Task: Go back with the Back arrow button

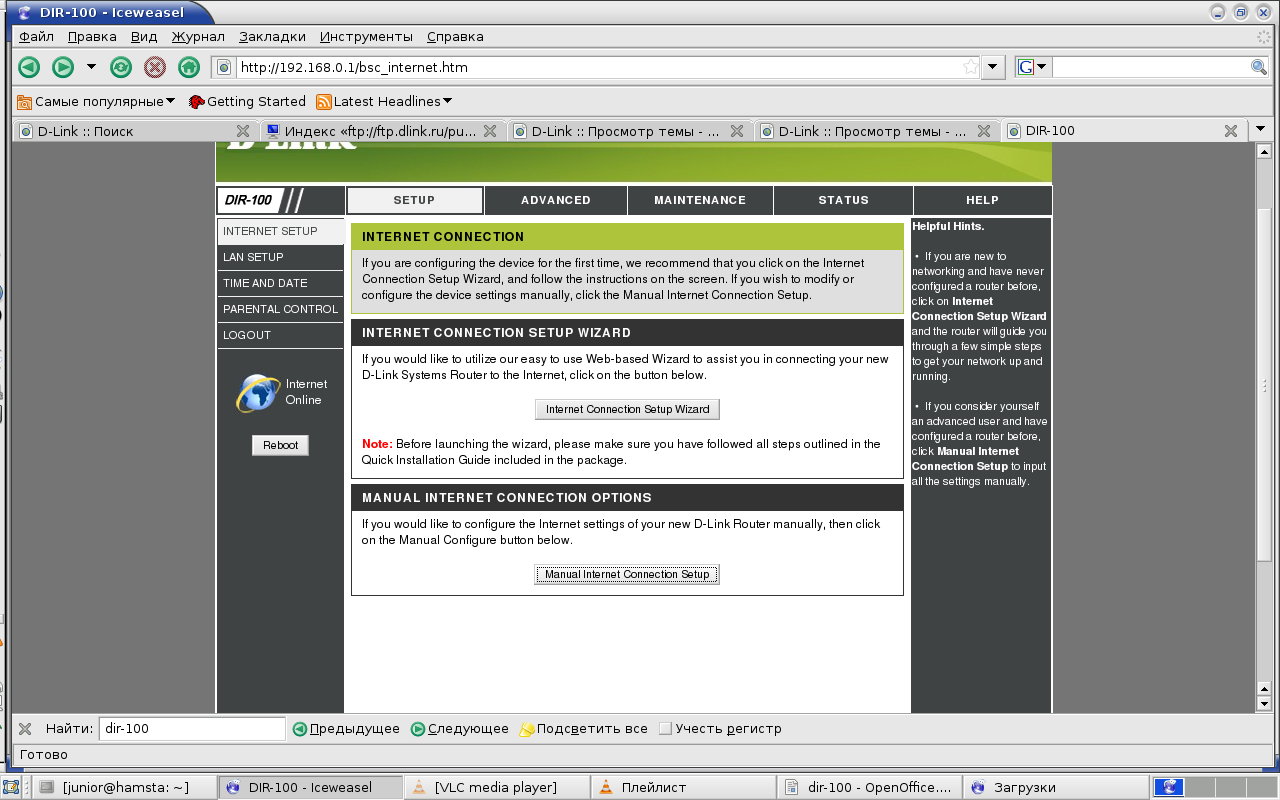Action: coord(29,67)
